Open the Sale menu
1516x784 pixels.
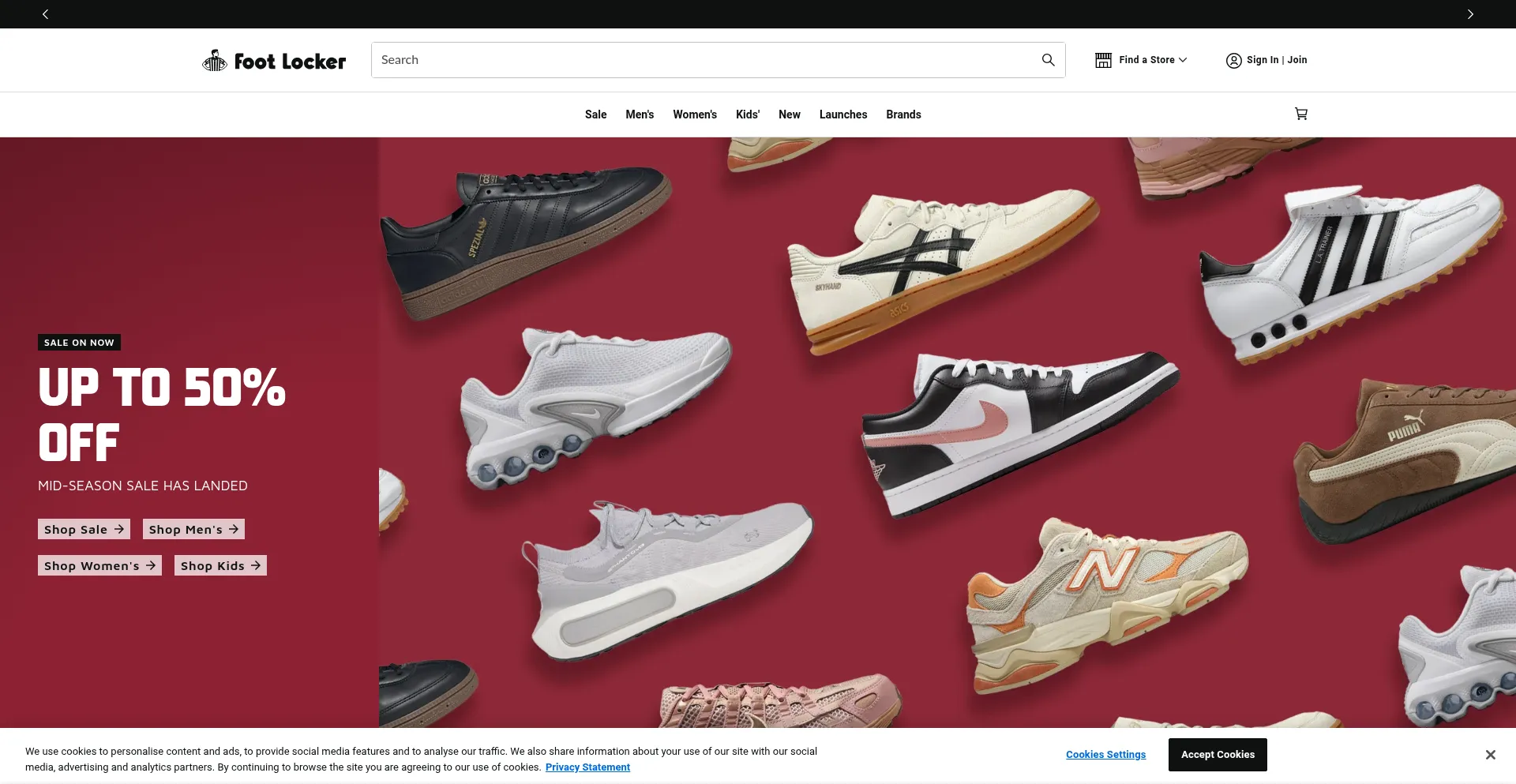[595, 114]
